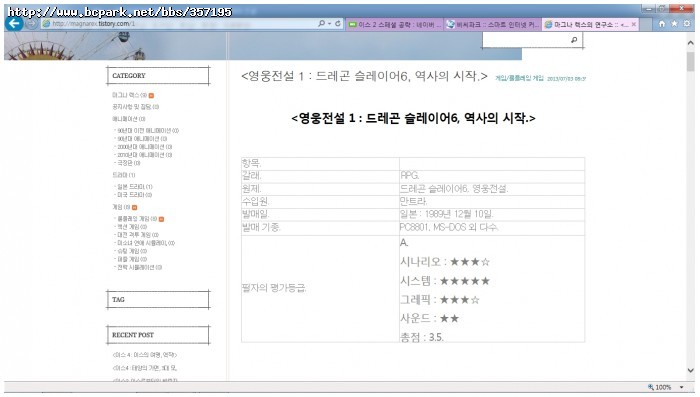Image resolution: width=700 pixels, height=397 pixels.
Task: Click the browser Forward arrow button
Action: [x=31, y=24]
